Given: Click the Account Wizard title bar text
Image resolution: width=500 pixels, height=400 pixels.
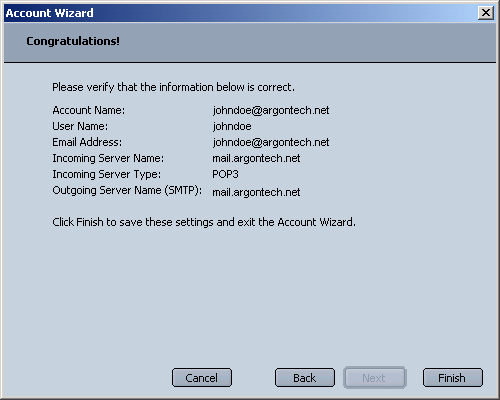Looking at the screenshot, I should tap(50, 13).
